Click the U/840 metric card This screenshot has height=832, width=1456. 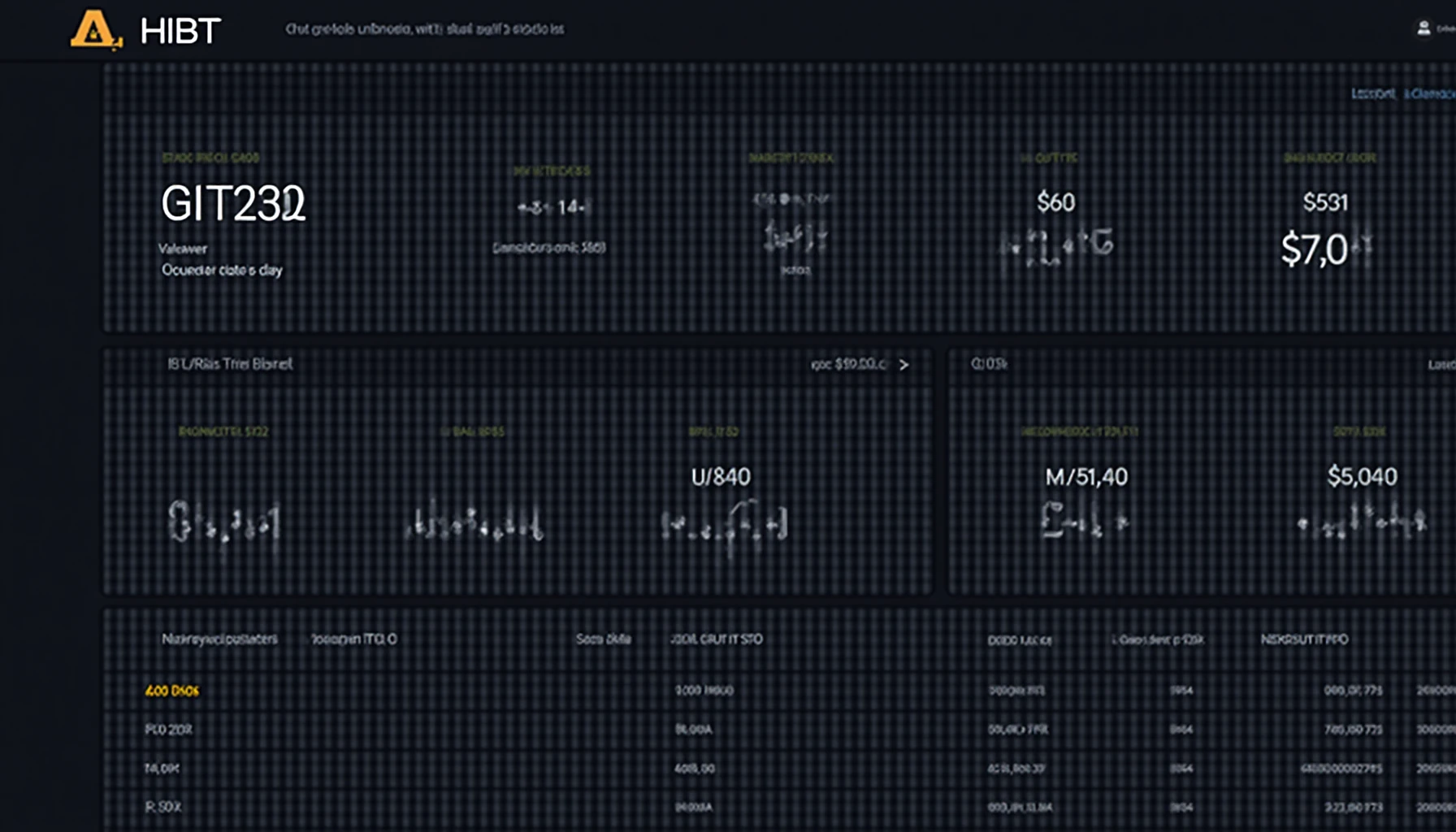[721, 477]
